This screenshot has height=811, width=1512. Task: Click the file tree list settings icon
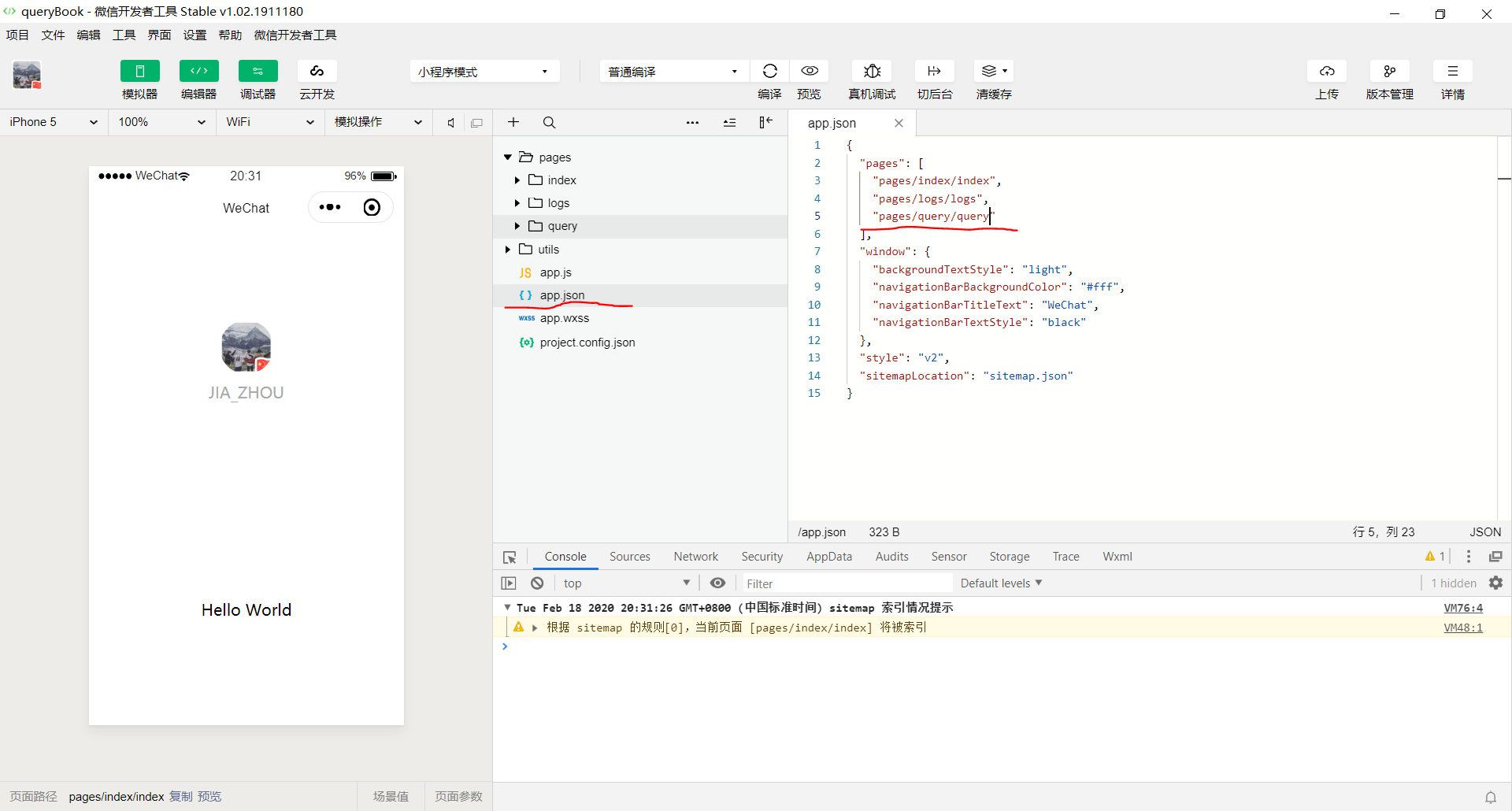(x=730, y=122)
